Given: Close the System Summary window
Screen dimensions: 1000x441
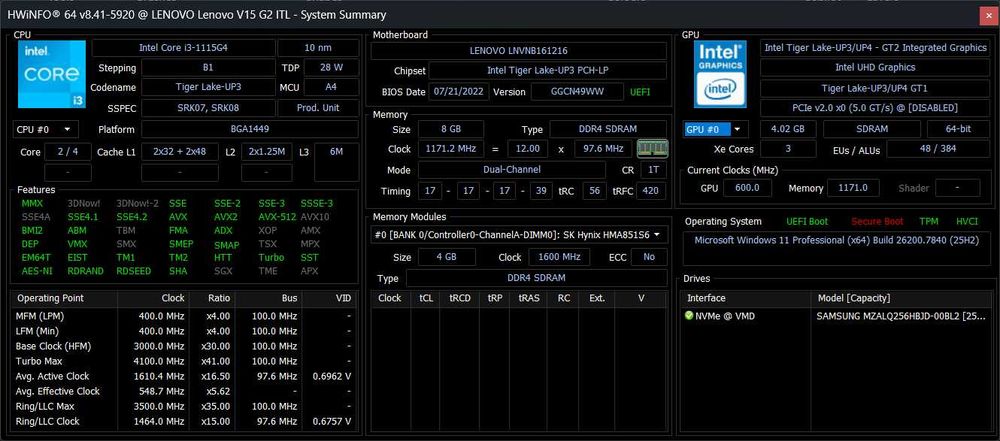Looking at the screenshot, I should click(x=987, y=15).
